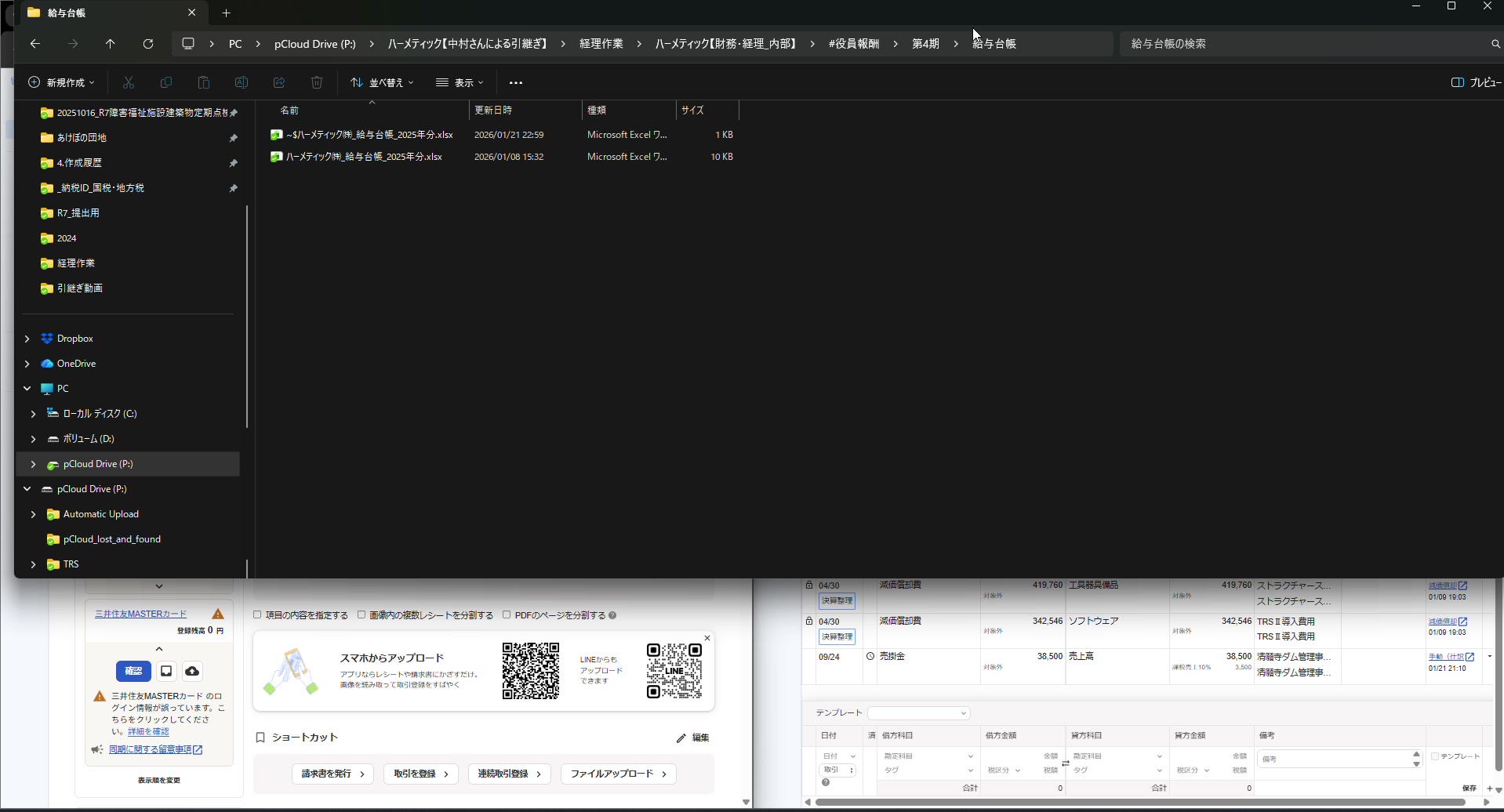
Task: Open the 表示 view menu
Action: [460, 82]
